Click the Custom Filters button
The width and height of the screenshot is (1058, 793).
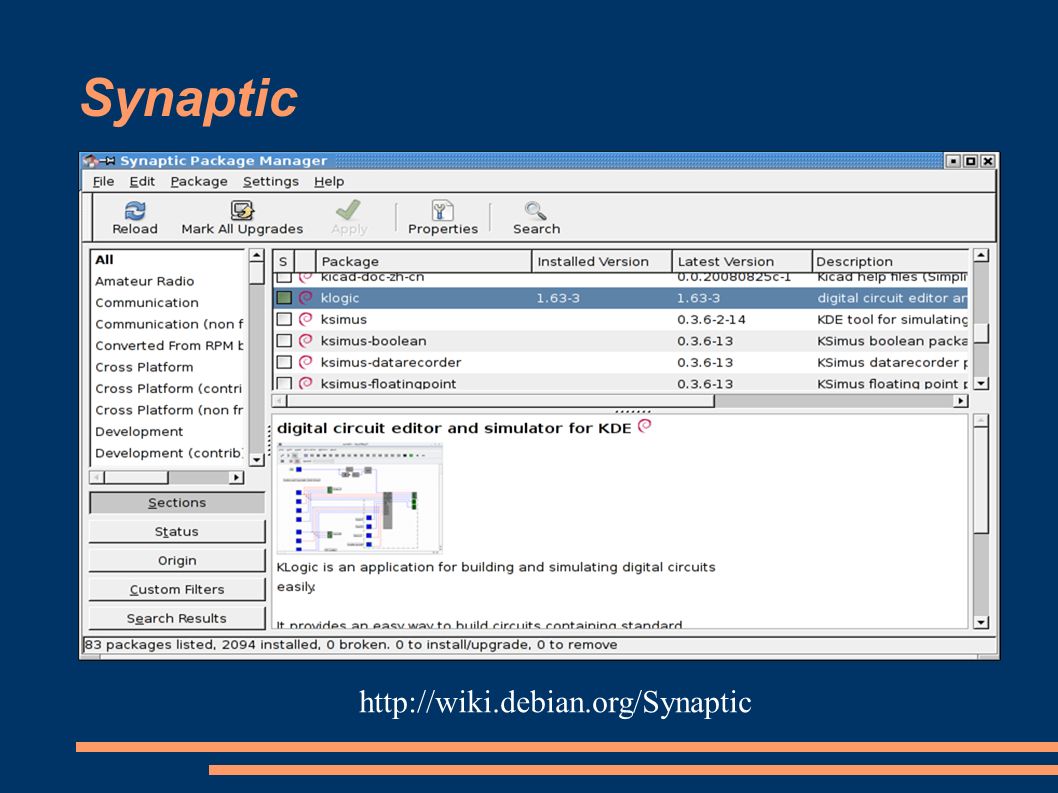(x=177, y=590)
